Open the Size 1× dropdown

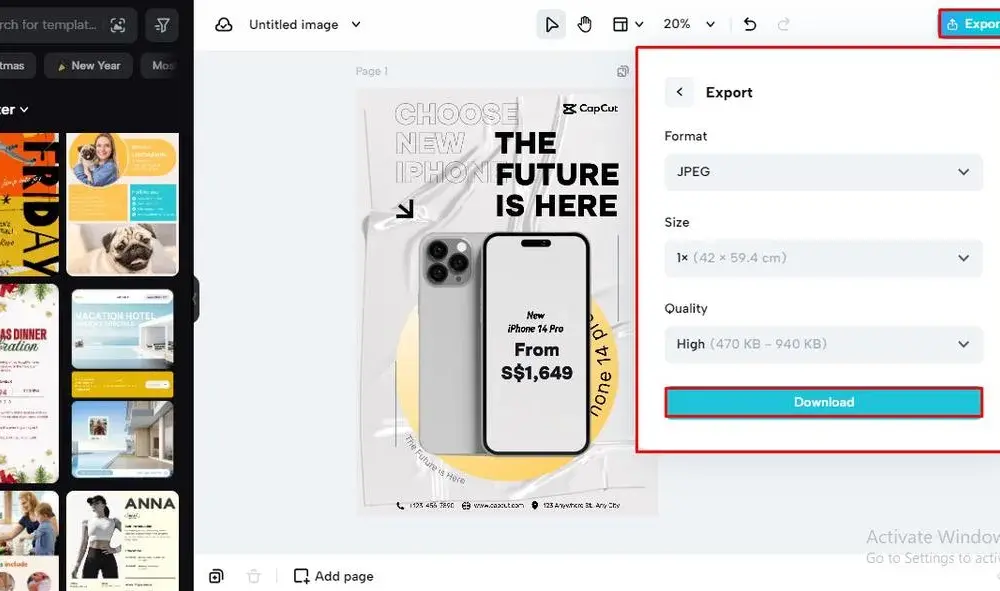823,258
